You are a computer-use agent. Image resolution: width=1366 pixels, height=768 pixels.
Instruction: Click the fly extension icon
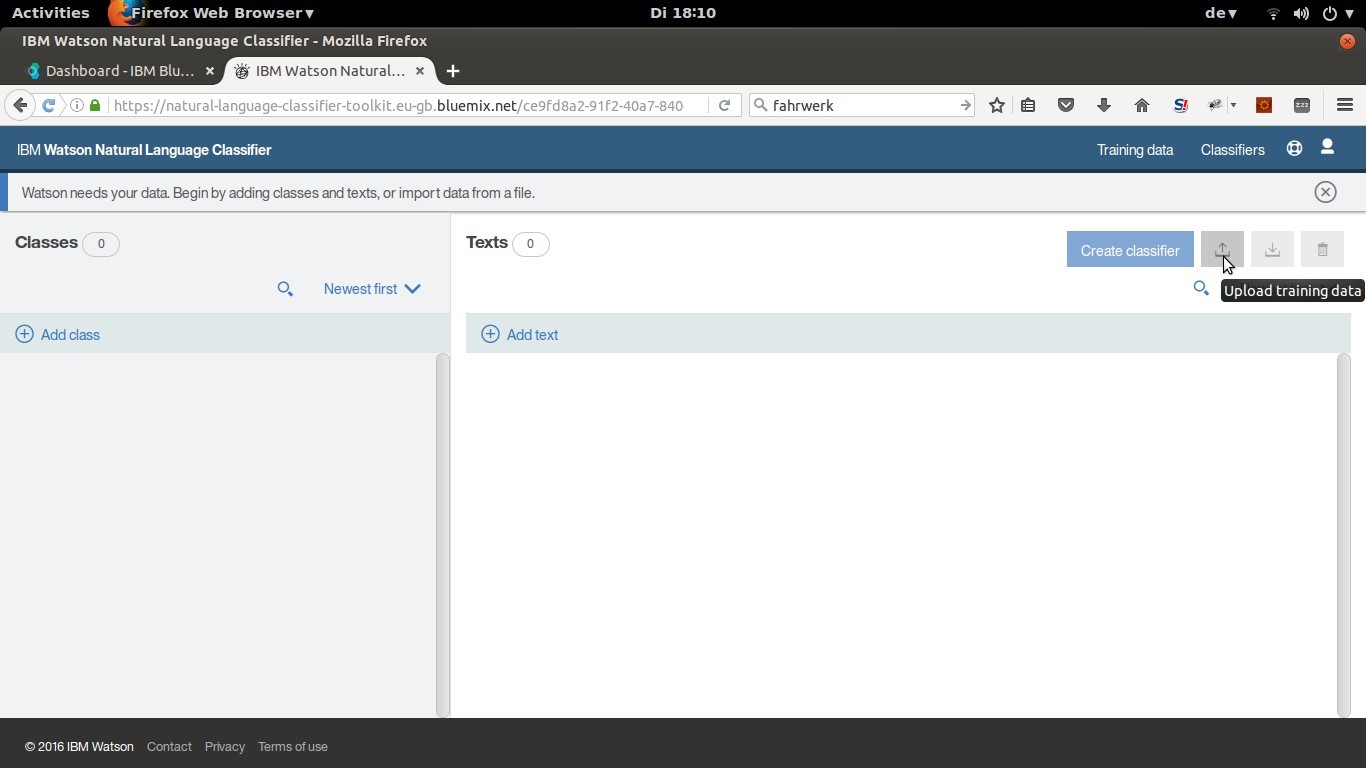(x=1216, y=105)
